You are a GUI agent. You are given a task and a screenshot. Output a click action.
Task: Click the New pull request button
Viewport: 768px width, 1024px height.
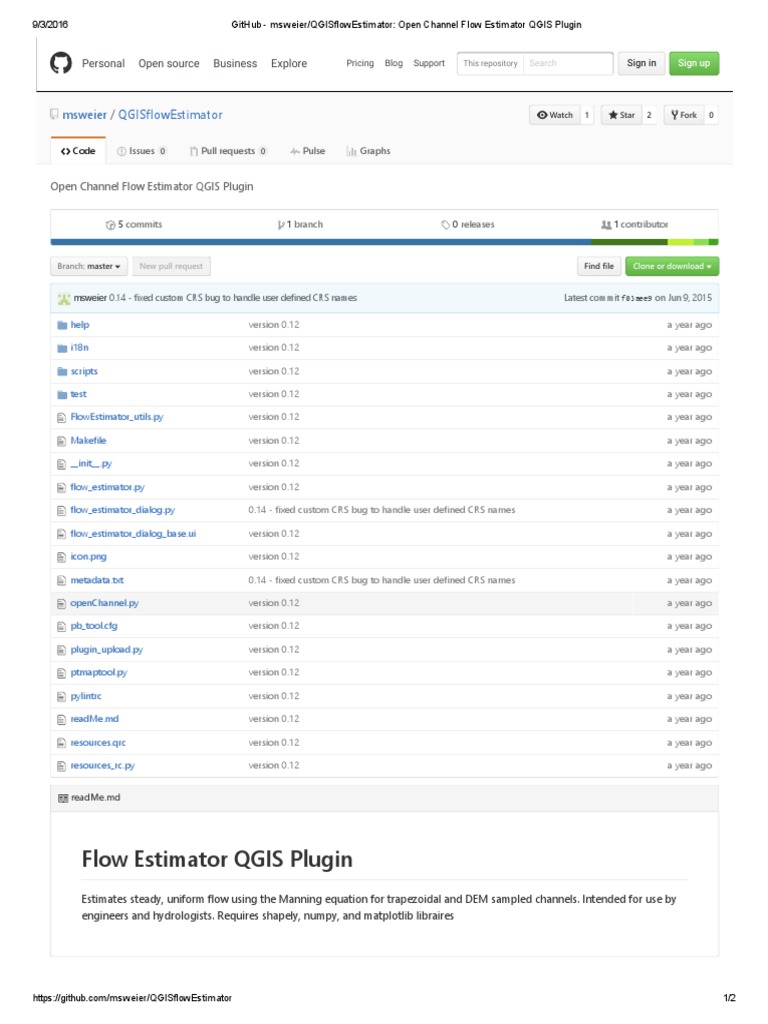(171, 266)
